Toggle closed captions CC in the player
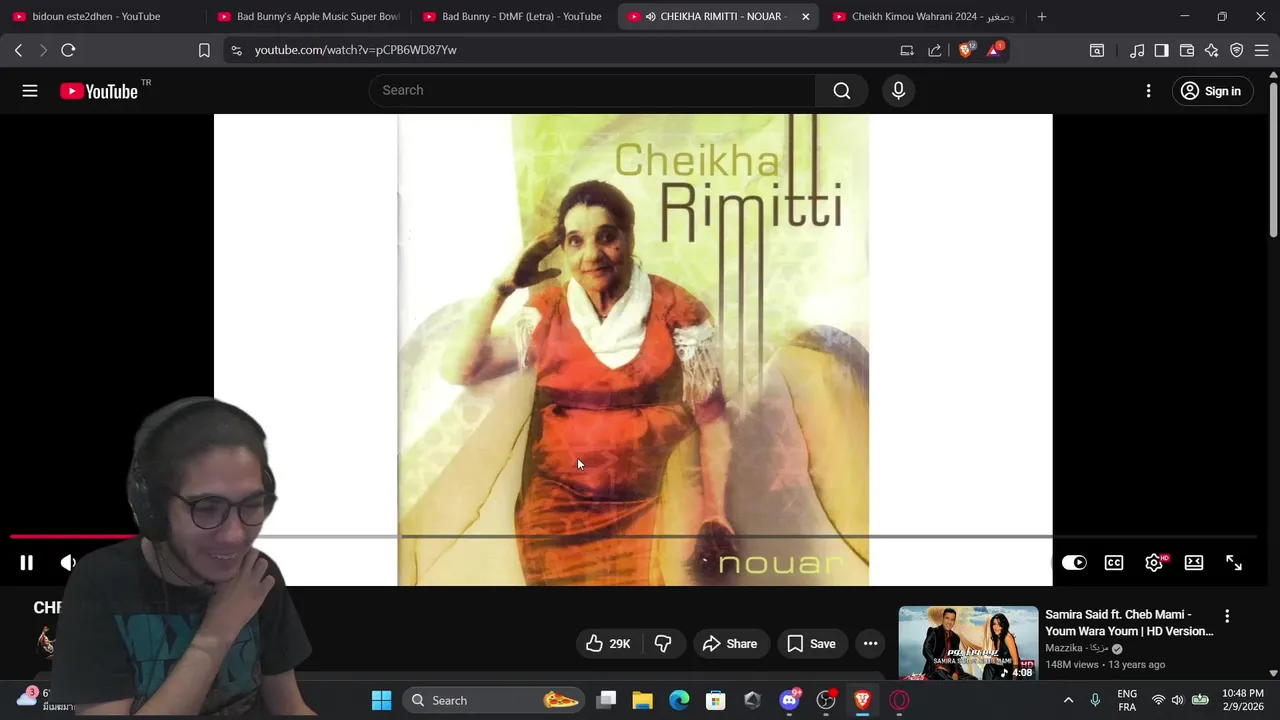This screenshot has width=1280, height=720. point(1114,563)
